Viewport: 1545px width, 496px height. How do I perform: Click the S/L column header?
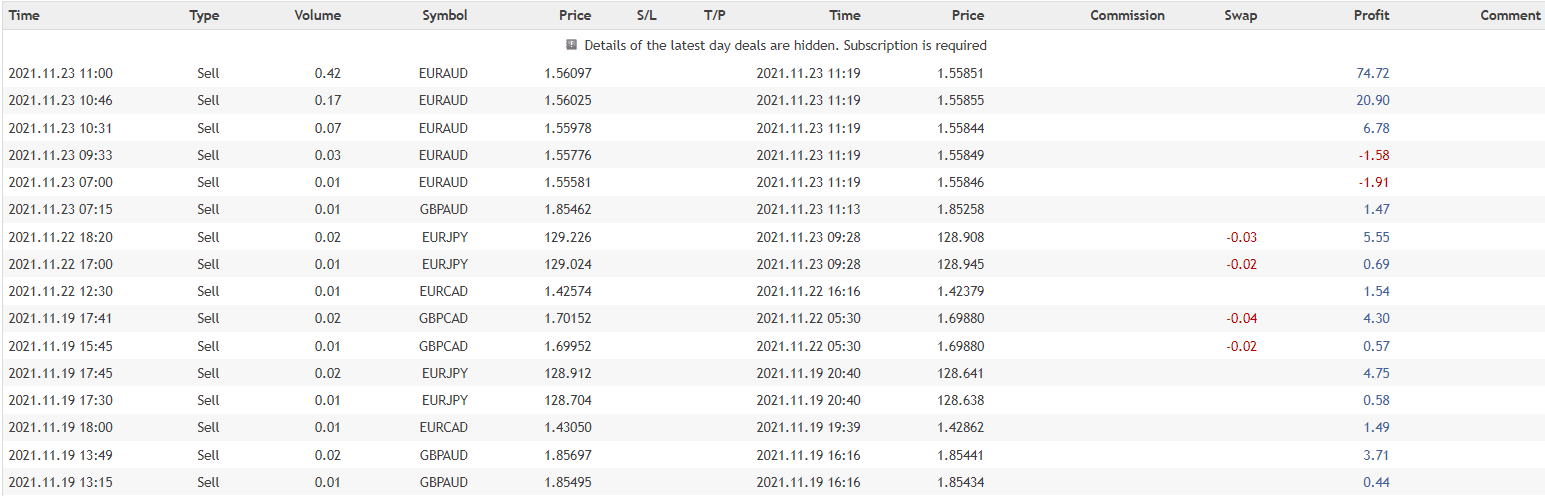pos(646,15)
